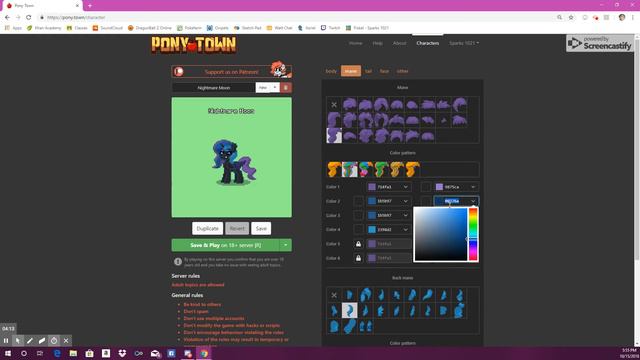Toggle the Color 2 checkbox
Image resolution: width=640 pixels, height=360 pixels.
pyautogui.click(x=358, y=201)
